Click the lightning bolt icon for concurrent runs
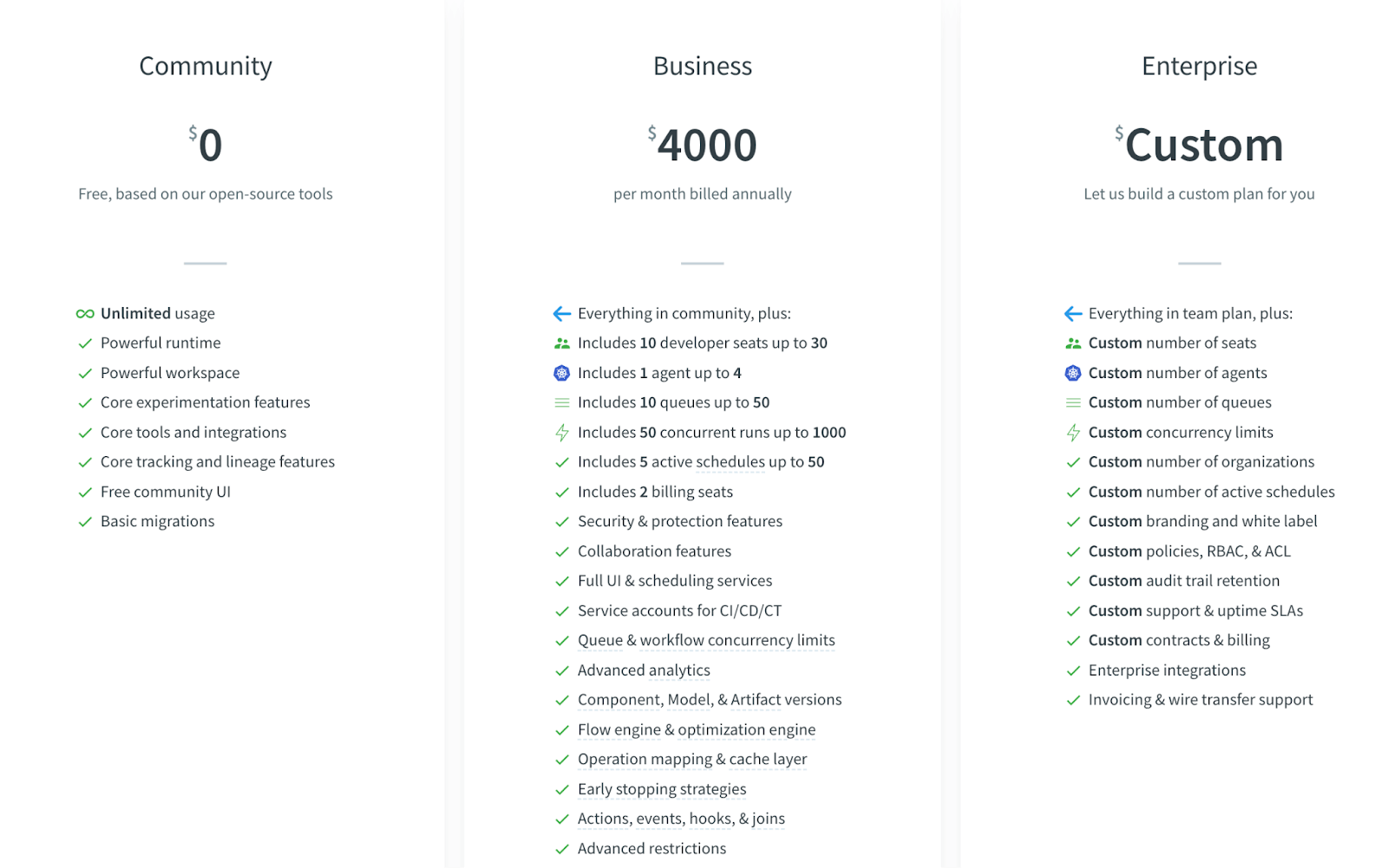Viewport: 1388px width, 868px height. 562,433
